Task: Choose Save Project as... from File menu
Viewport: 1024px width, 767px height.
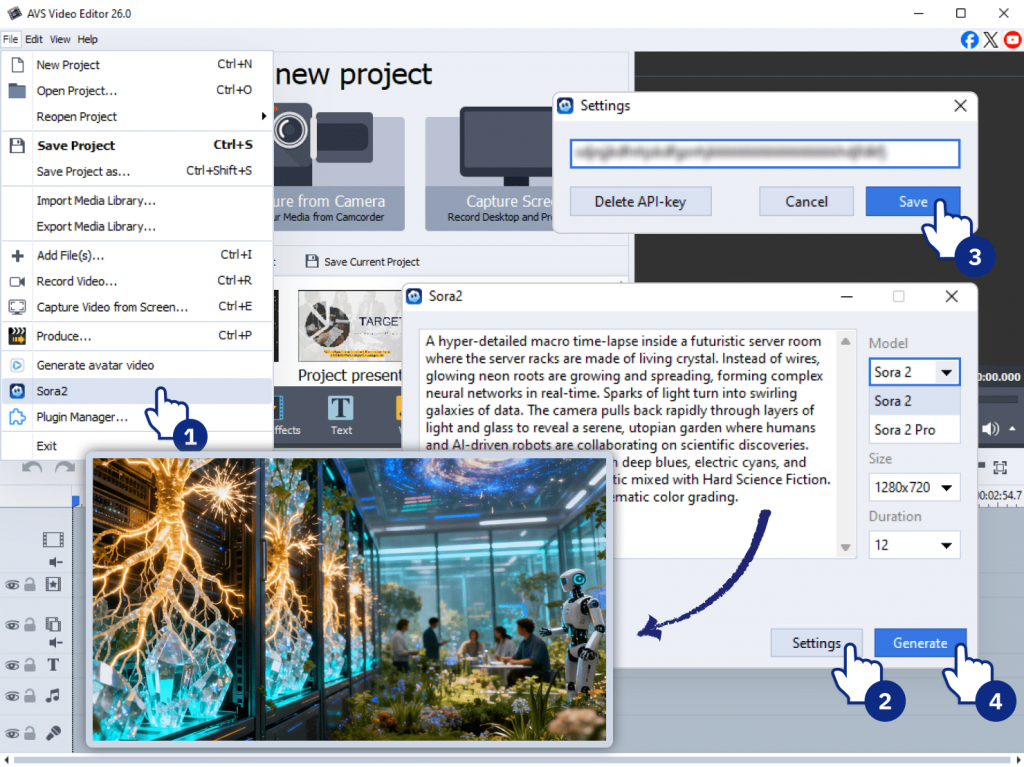Action: tap(136, 171)
